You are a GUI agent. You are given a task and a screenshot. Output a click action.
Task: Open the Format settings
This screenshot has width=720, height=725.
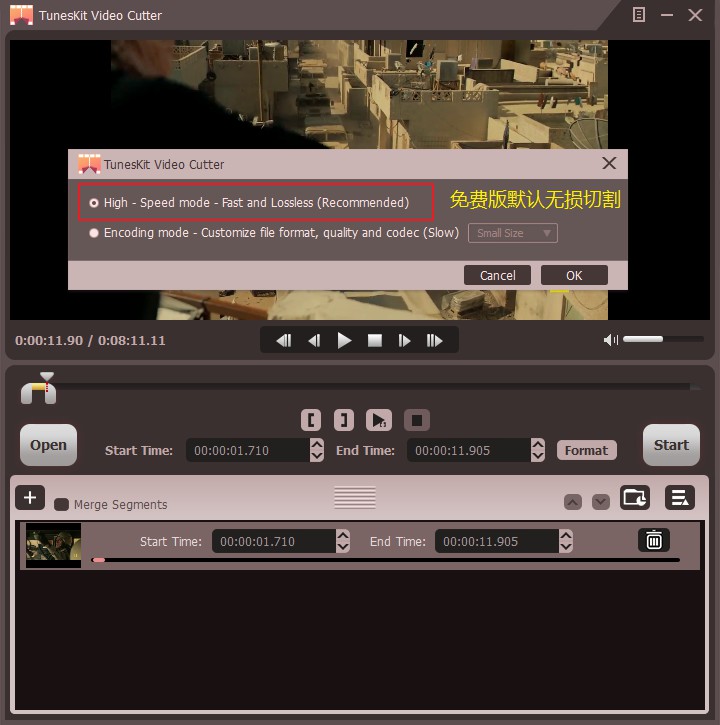[x=586, y=450]
